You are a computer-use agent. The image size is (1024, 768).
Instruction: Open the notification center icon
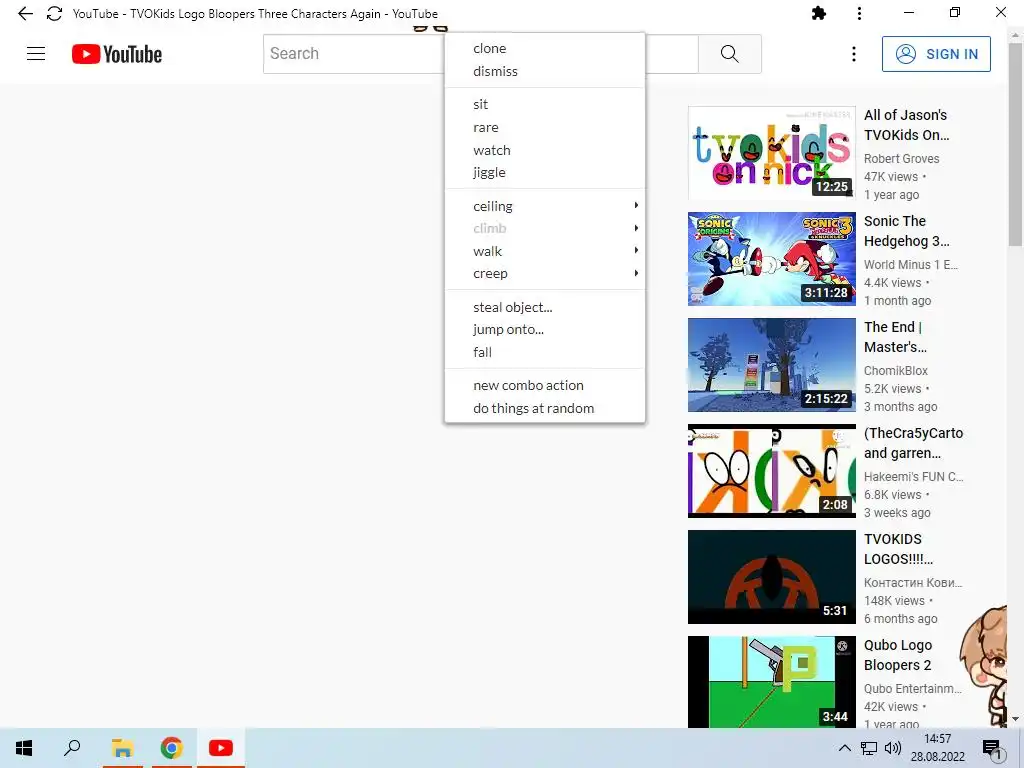pos(992,748)
